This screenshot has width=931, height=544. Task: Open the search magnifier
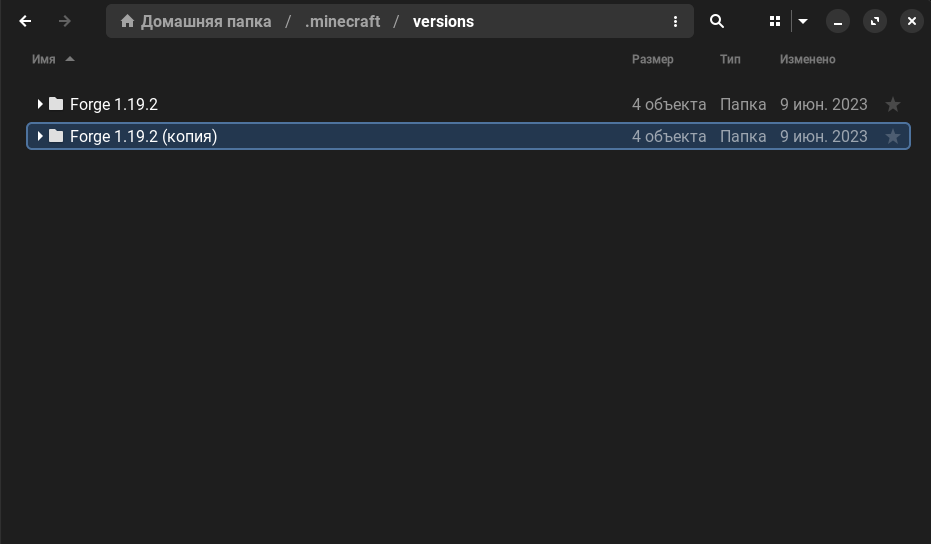coord(717,21)
